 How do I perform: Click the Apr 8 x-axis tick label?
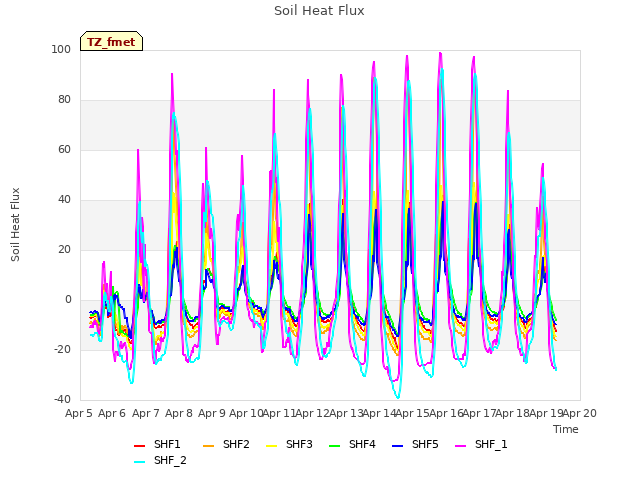(179, 413)
